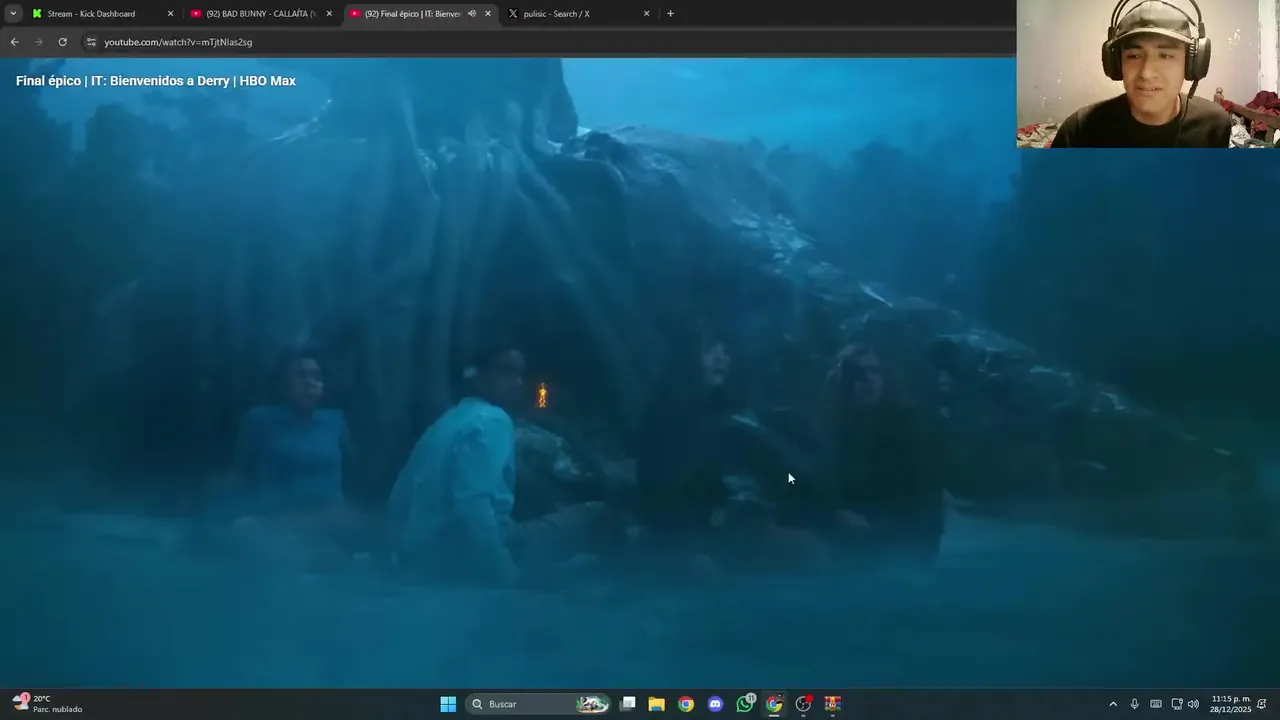Open OBS Studio from the taskbar

tap(803, 704)
